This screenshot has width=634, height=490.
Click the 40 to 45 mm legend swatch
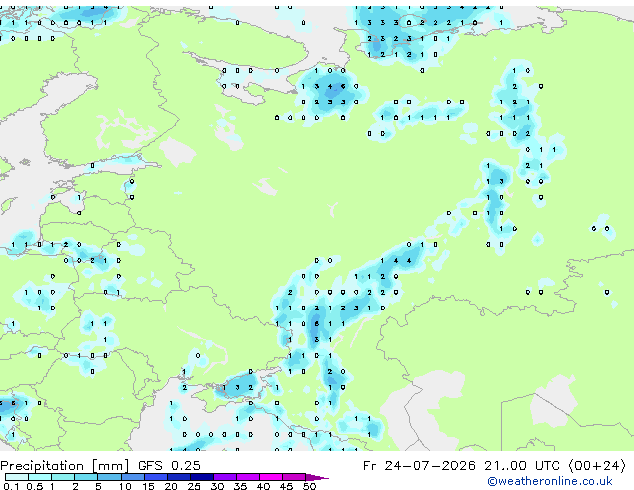pyautogui.click(x=271, y=477)
